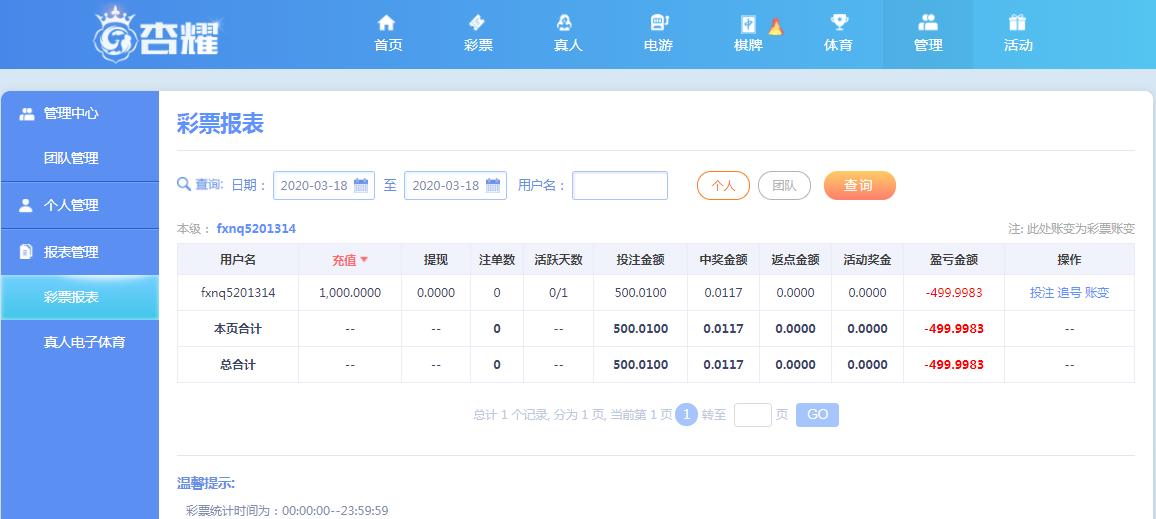Focus the end date field 2020-03-18
The image size is (1156, 519).
point(456,186)
